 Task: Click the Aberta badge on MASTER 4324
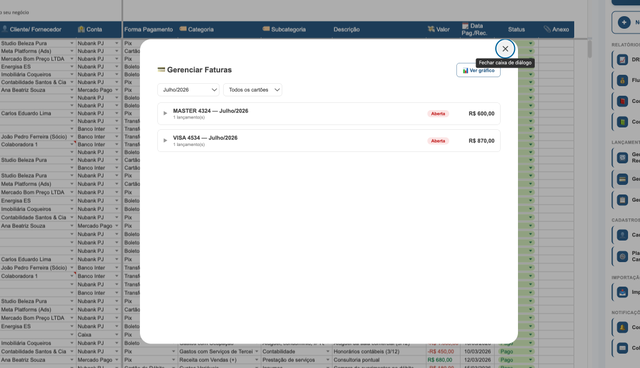click(x=438, y=114)
